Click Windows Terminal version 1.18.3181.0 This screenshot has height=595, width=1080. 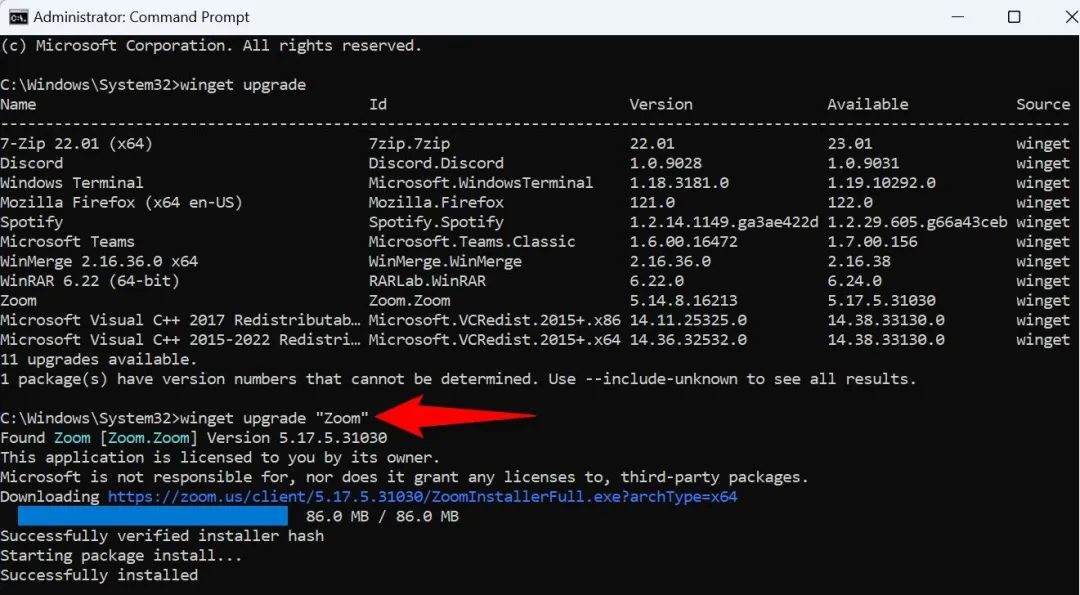(x=679, y=183)
